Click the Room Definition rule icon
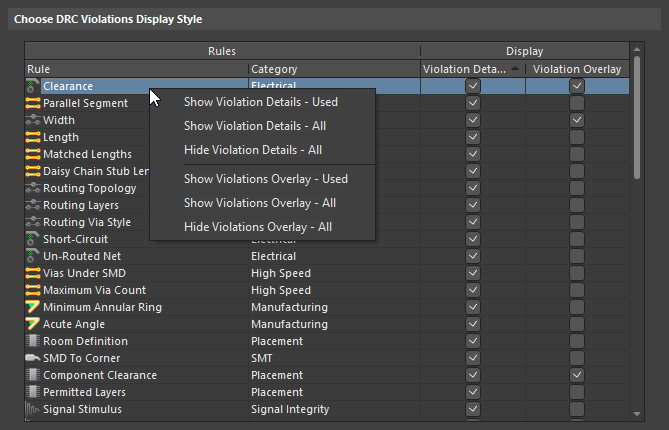 (x=32, y=341)
